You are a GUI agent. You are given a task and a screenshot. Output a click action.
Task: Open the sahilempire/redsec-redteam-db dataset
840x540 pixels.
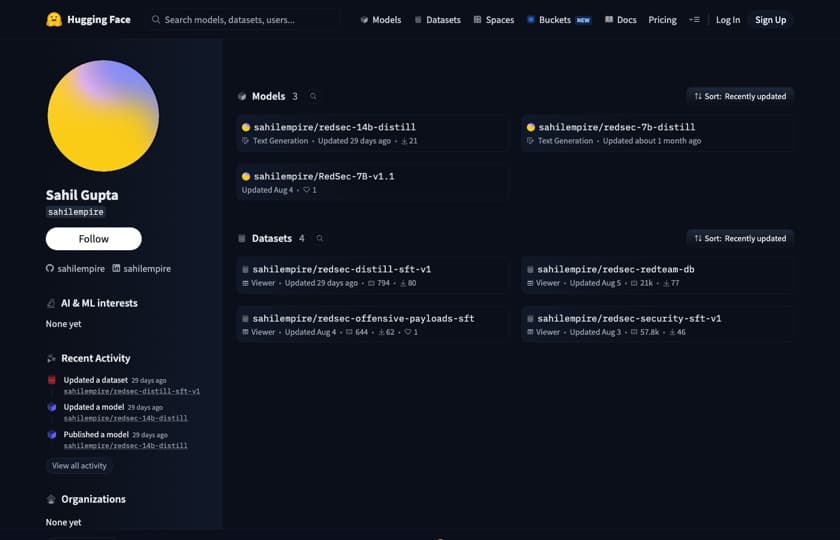pos(657,275)
